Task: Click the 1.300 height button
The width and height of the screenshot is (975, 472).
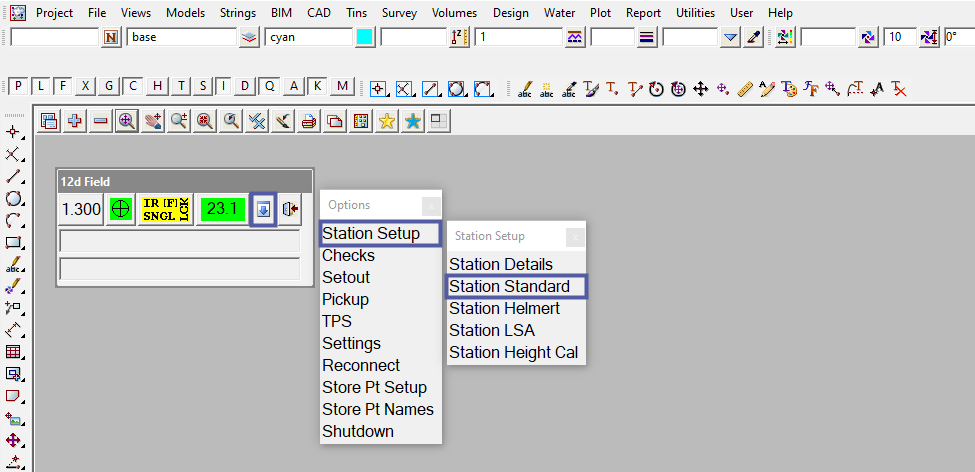Action: [81, 210]
